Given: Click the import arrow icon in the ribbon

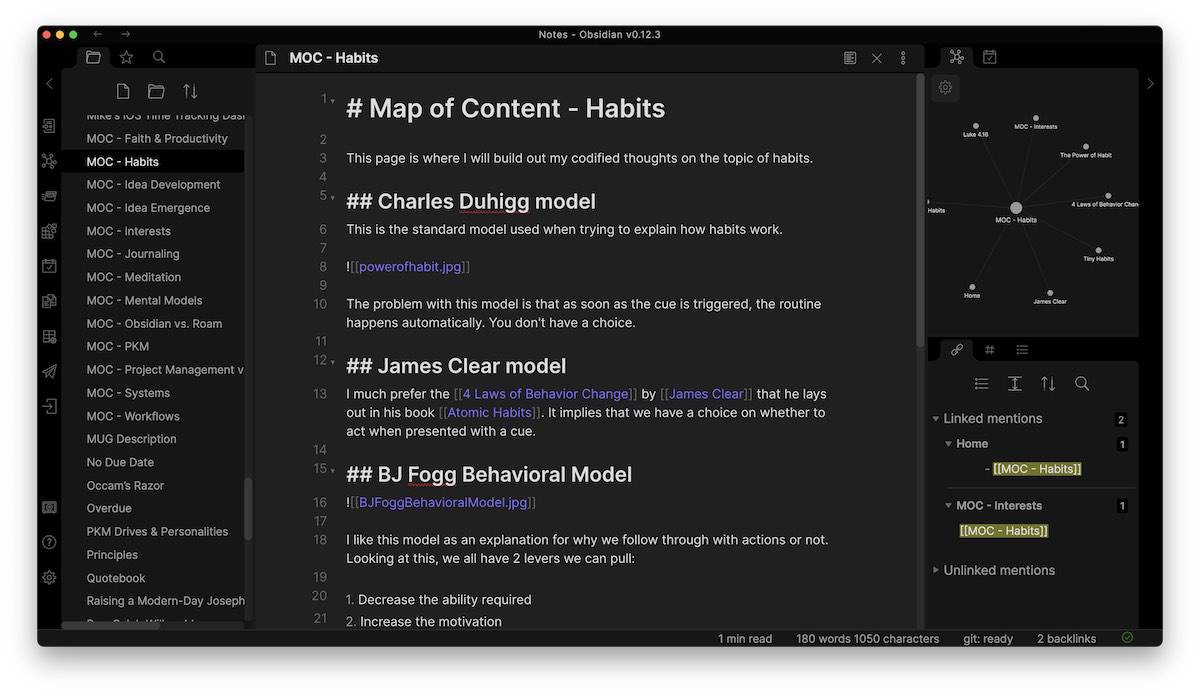Looking at the screenshot, I should 49,406.
